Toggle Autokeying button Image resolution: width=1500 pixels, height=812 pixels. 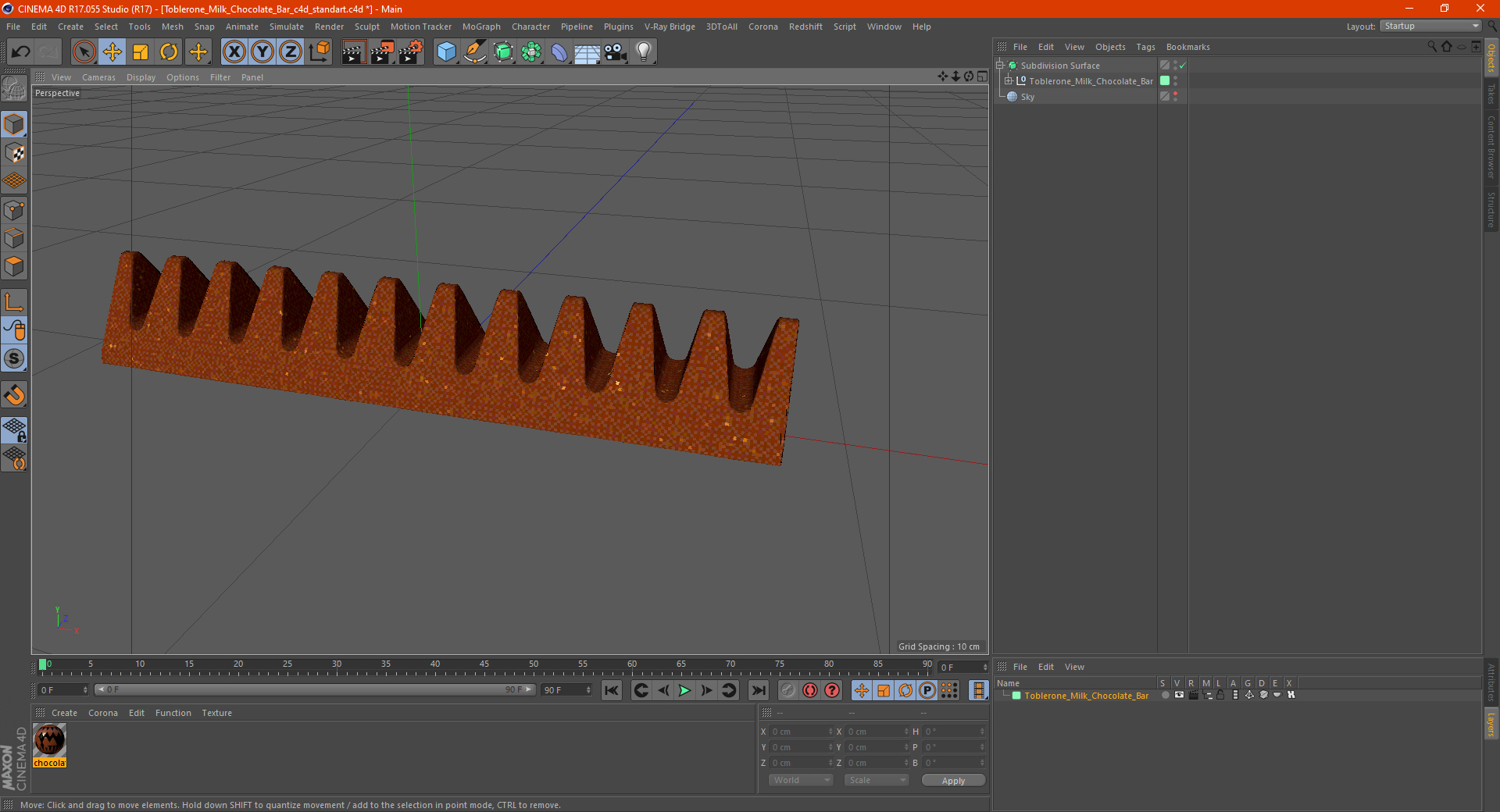click(810, 690)
